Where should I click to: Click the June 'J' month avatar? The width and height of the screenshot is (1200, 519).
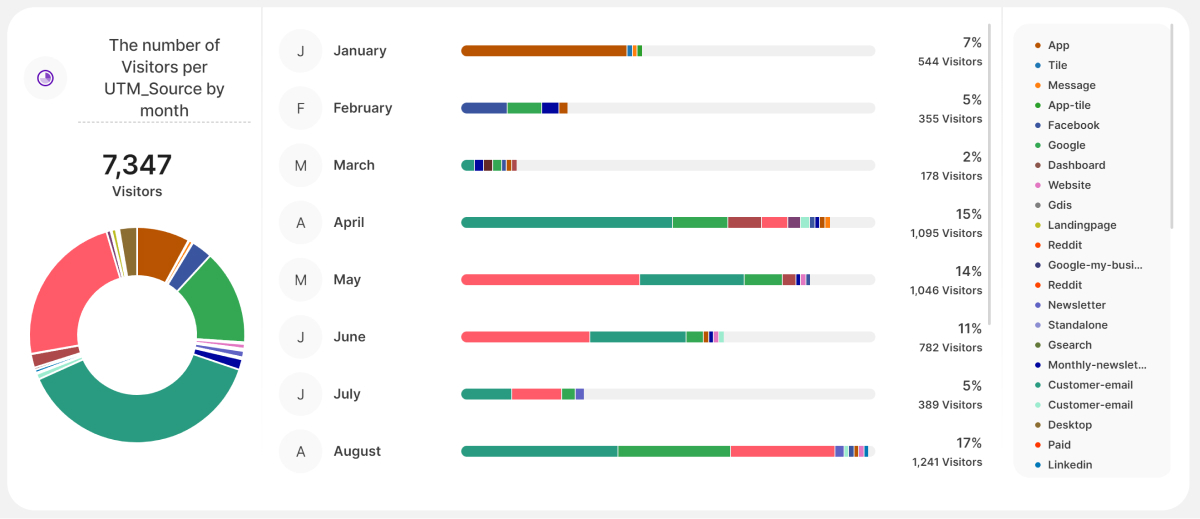(301, 337)
